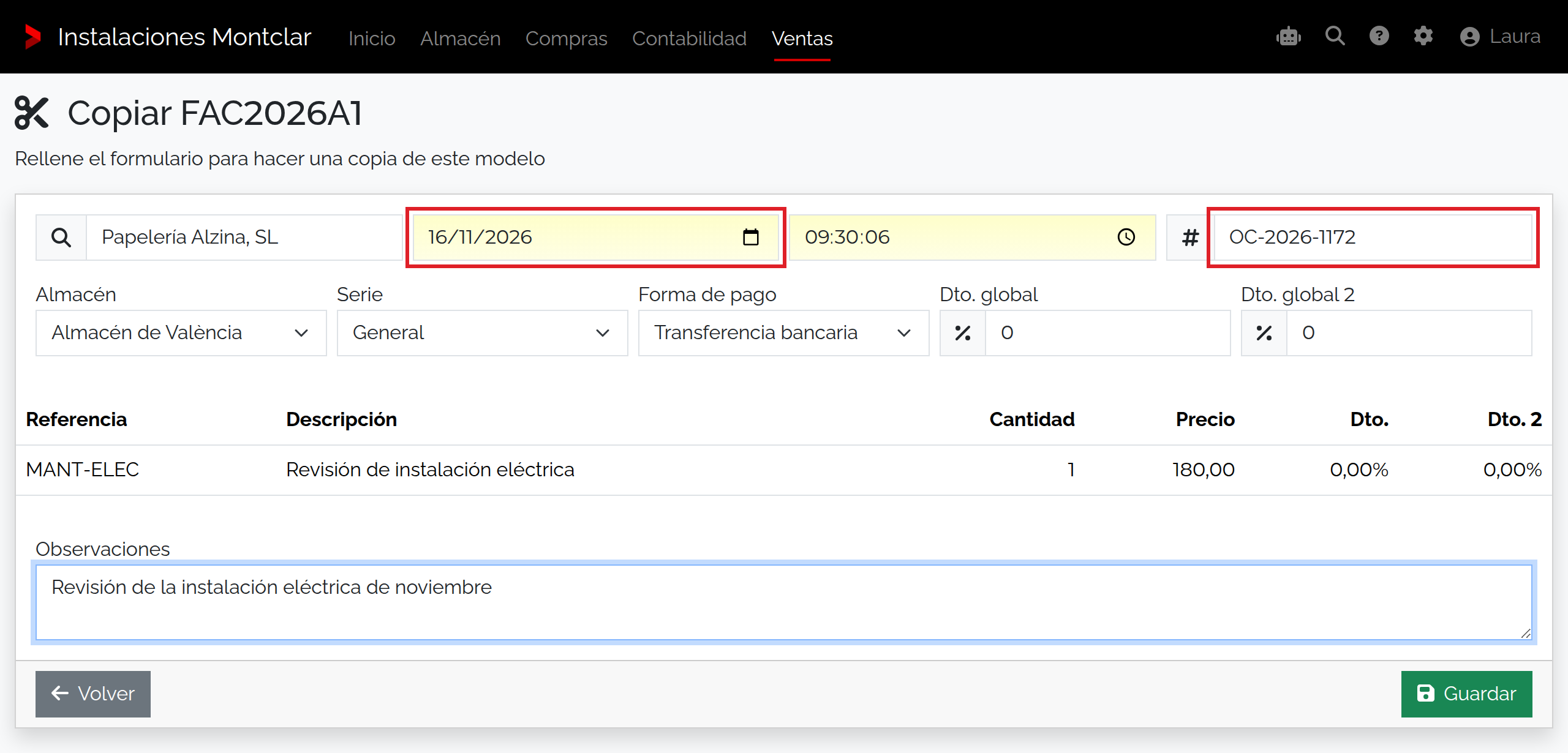The image size is (1568, 753).
Task: Click the time field 09:30:06
Action: (x=973, y=238)
